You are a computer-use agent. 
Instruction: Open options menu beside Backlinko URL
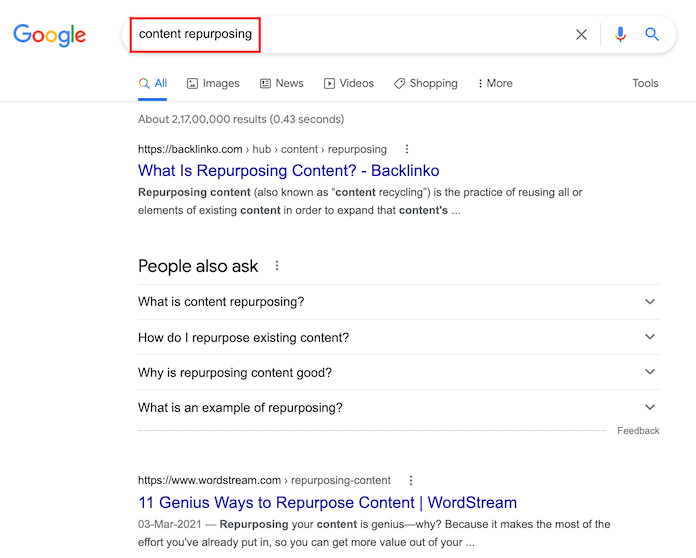pyautogui.click(x=406, y=149)
